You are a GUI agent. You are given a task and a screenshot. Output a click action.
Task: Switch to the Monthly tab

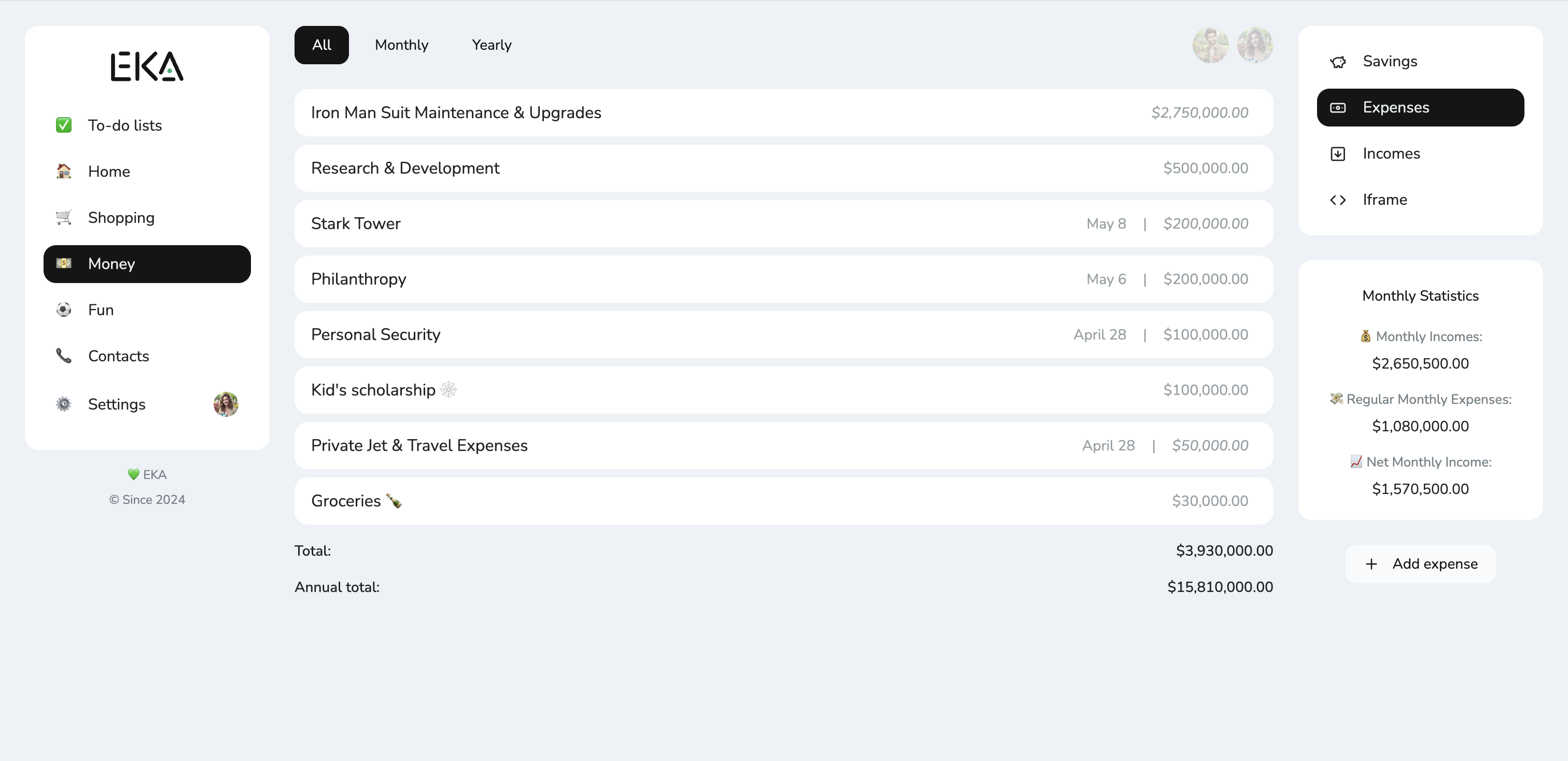pos(402,45)
